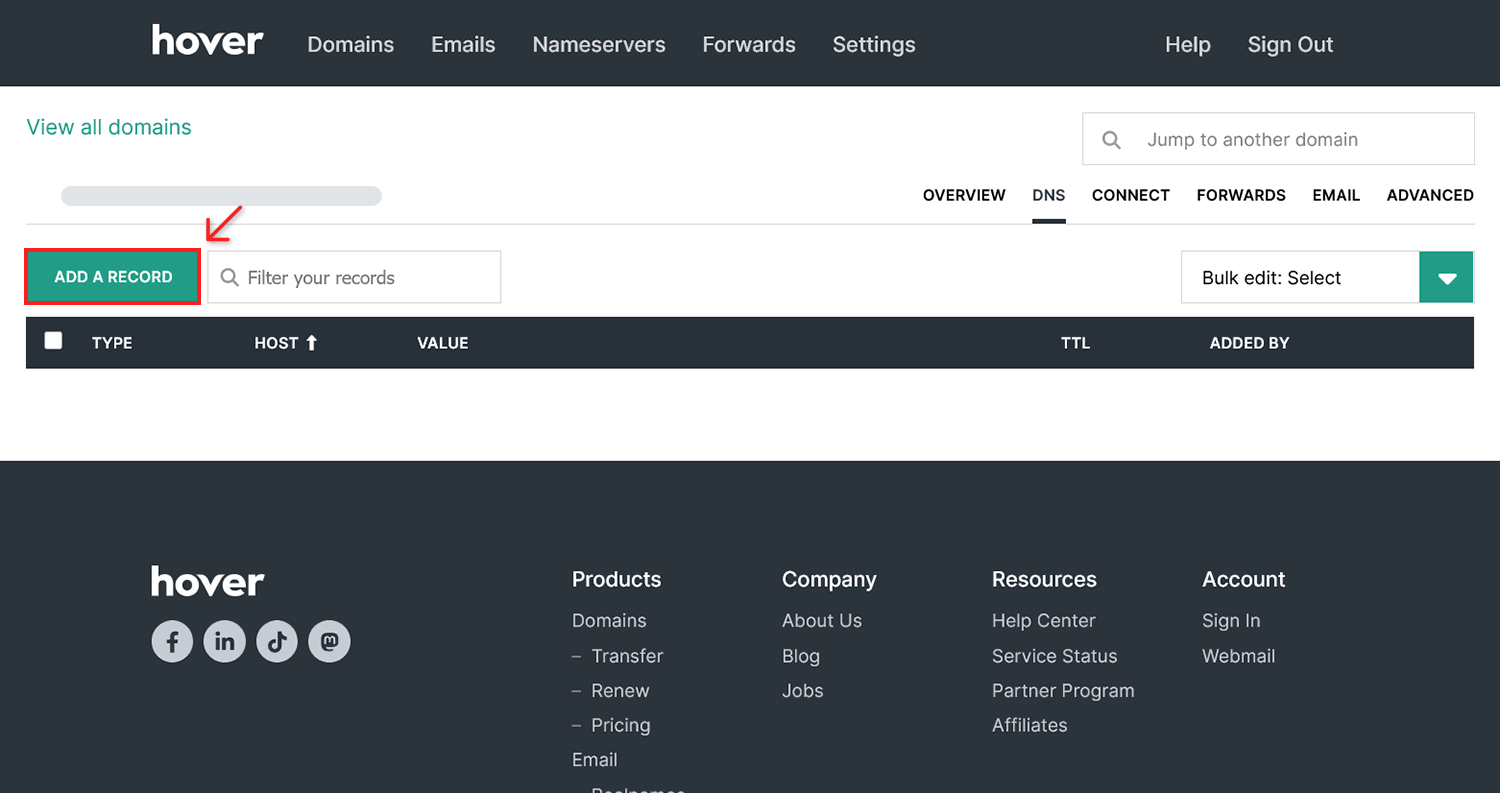This screenshot has height=793, width=1500.
Task: Sort records by the Host arrow icon
Action: [x=311, y=343]
